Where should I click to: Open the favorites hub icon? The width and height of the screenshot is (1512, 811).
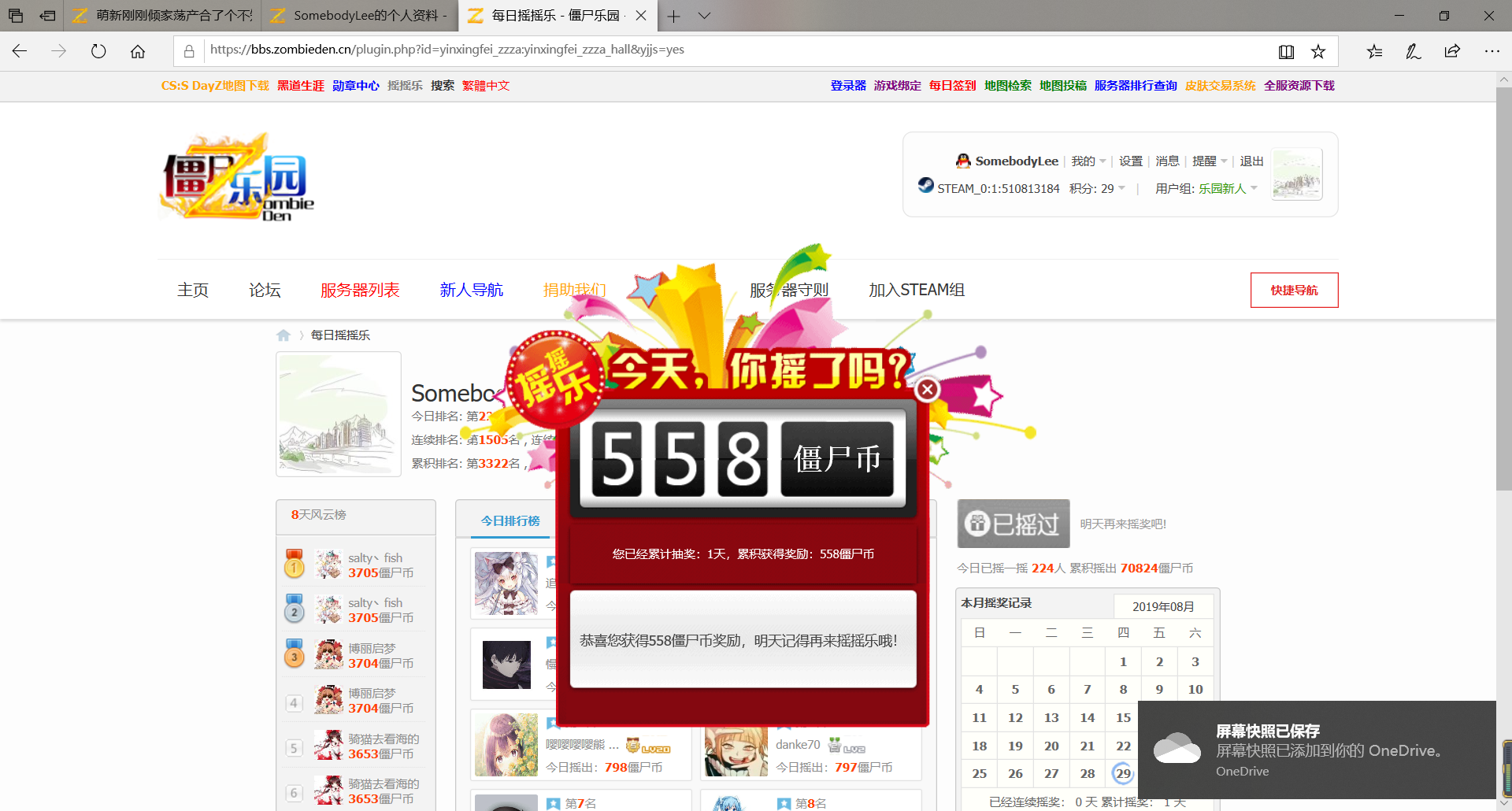pyautogui.click(x=1374, y=51)
